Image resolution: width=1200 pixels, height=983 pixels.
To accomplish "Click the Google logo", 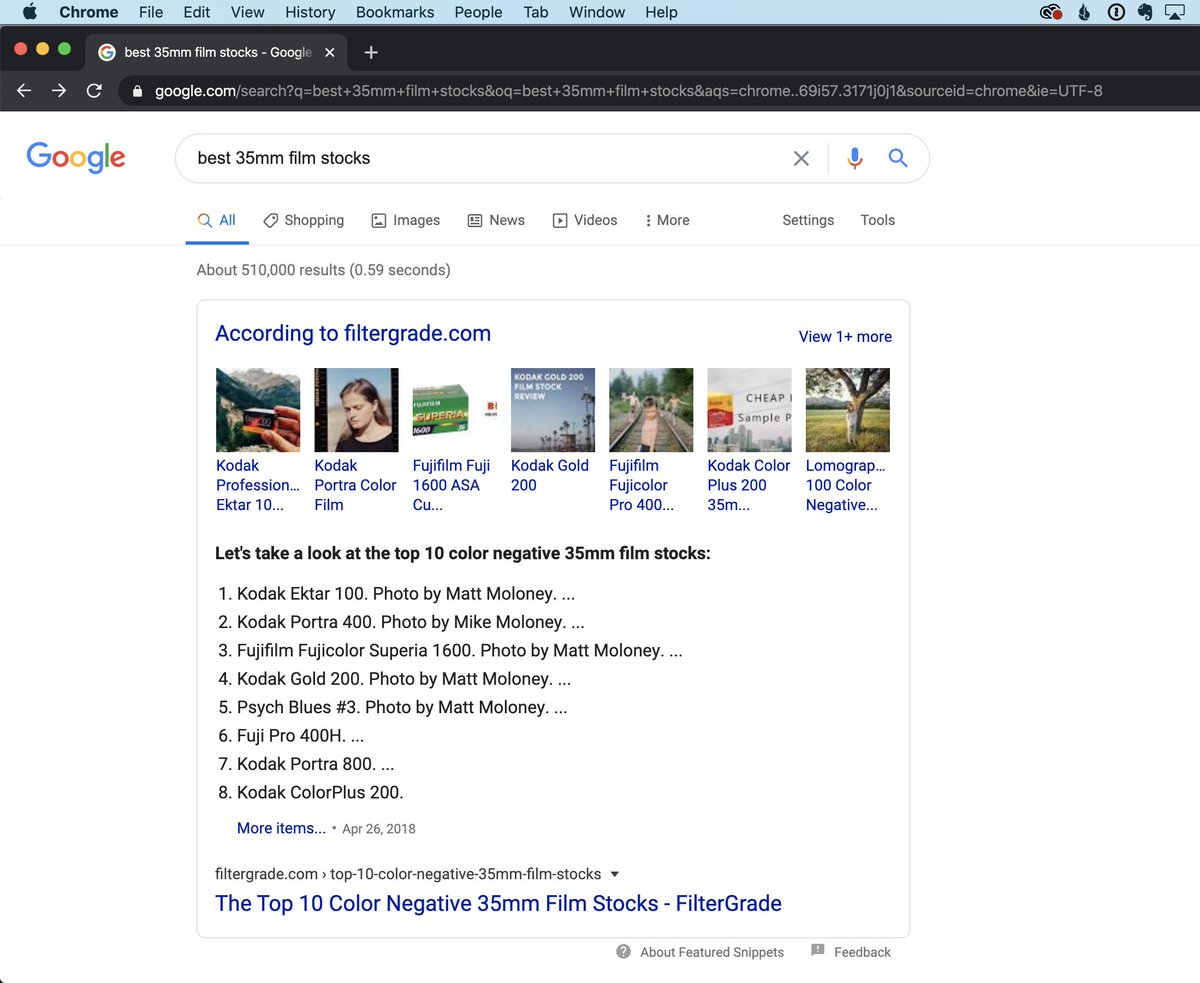I will (x=76, y=157).
